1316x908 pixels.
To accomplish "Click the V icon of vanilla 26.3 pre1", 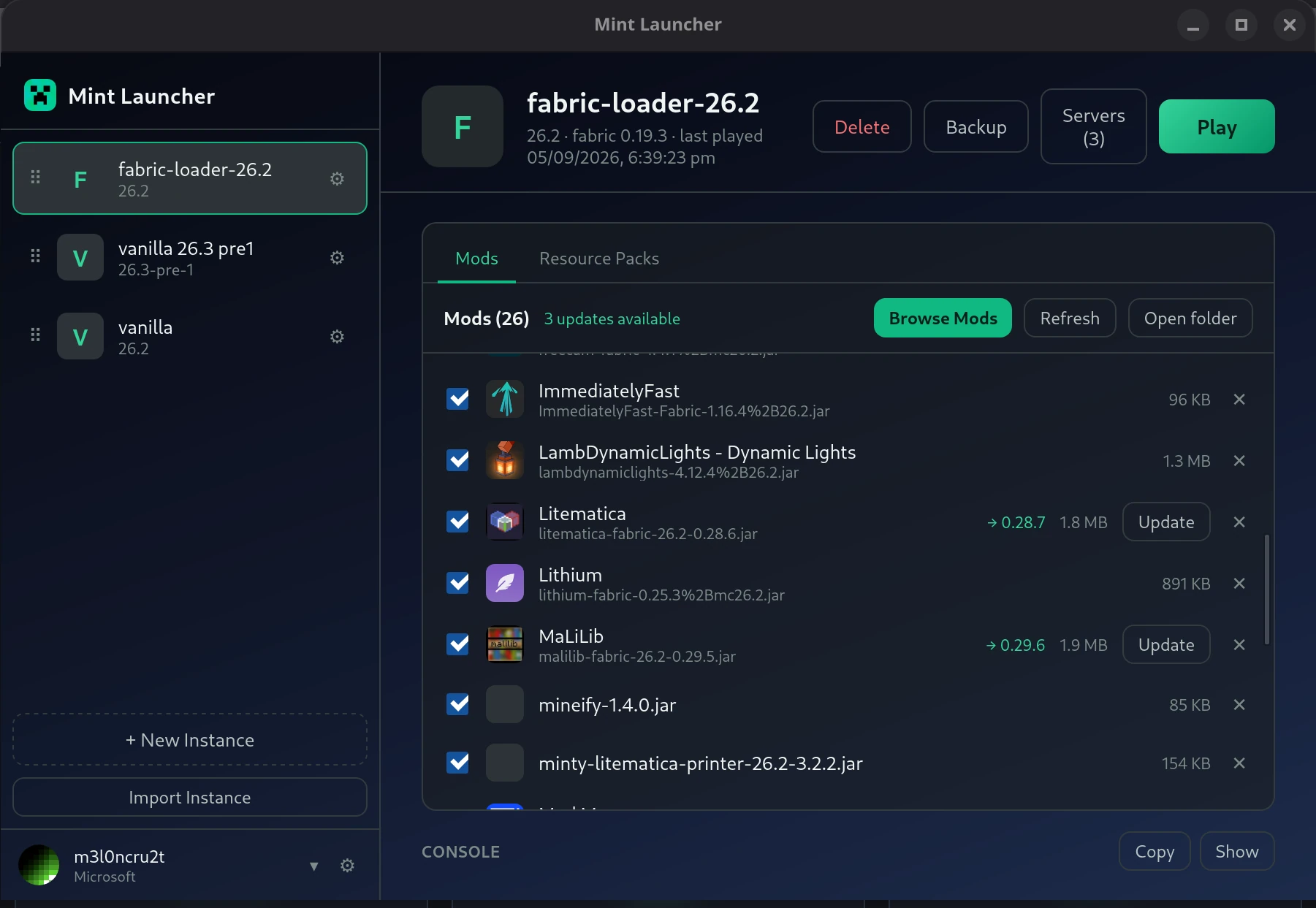I will tap(80, 257).
